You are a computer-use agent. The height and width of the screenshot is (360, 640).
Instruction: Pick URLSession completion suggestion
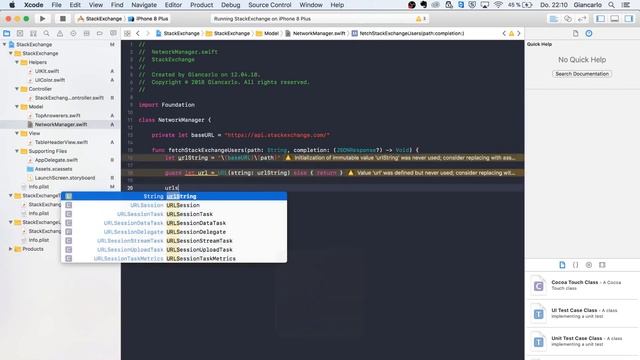pos(174,205)
